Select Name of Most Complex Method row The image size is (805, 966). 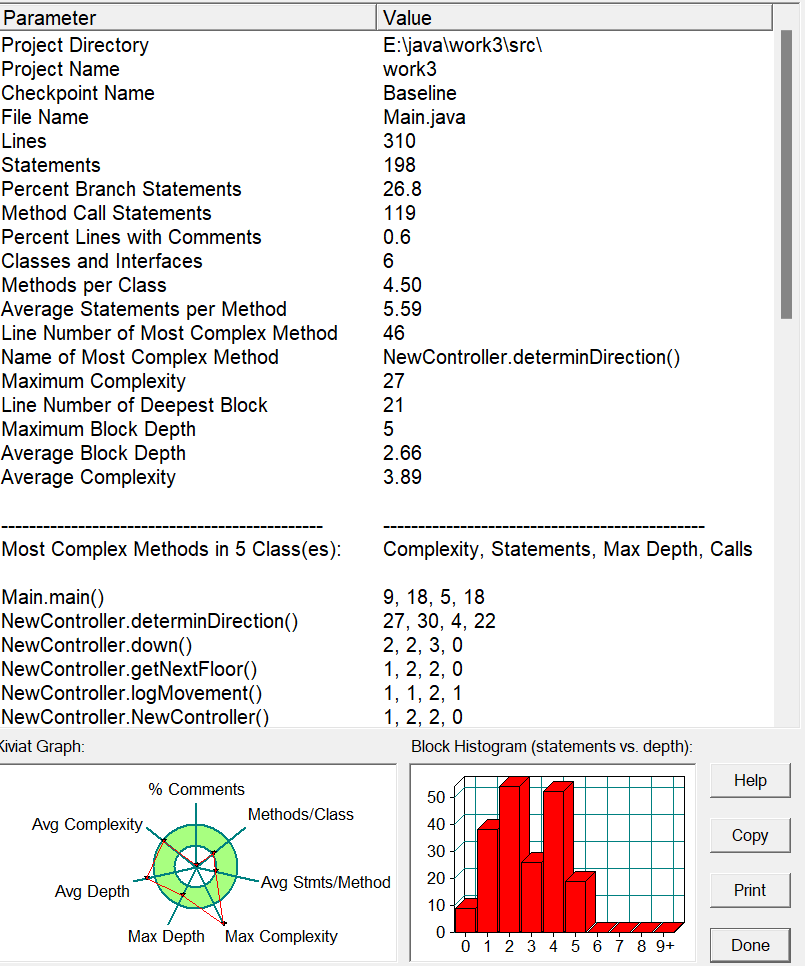387,357
